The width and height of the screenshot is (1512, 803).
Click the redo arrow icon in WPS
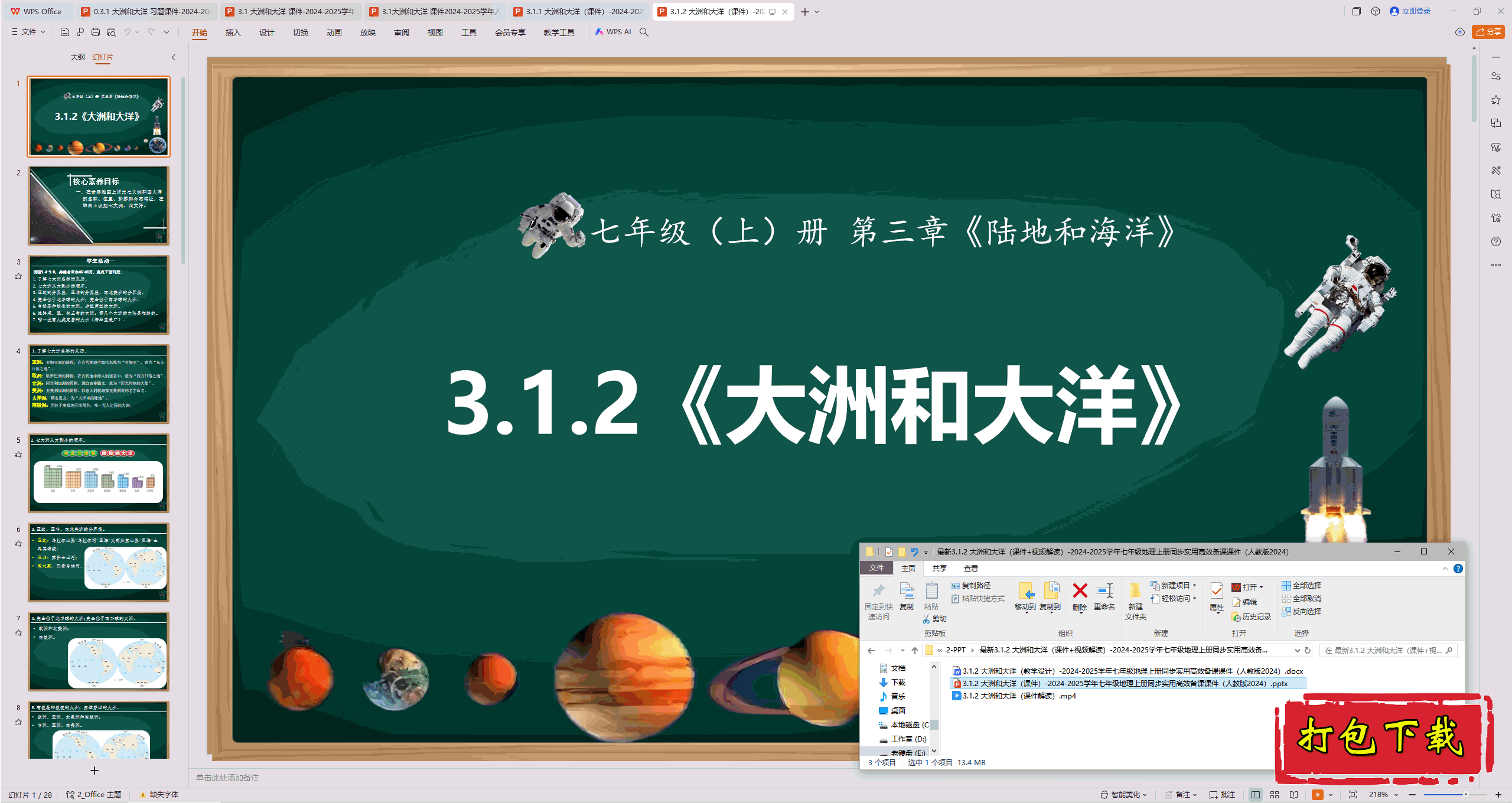click(151, 32)
